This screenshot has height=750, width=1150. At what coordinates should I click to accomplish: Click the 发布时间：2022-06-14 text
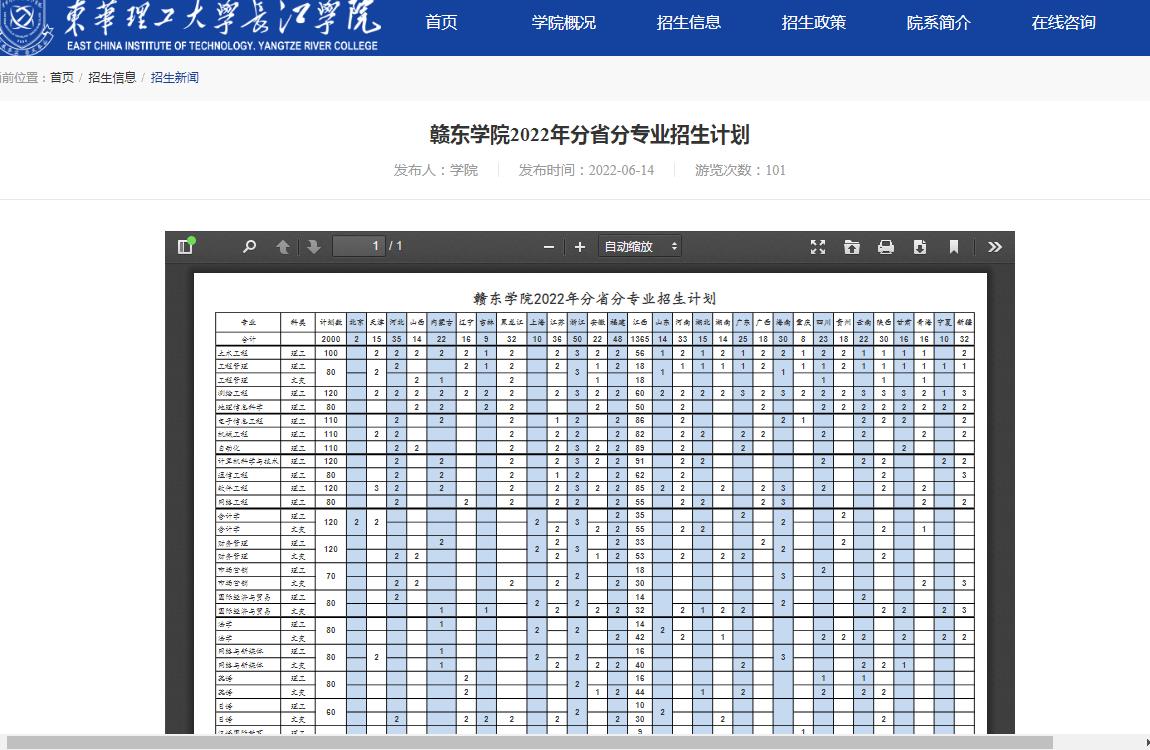point(586,170)
